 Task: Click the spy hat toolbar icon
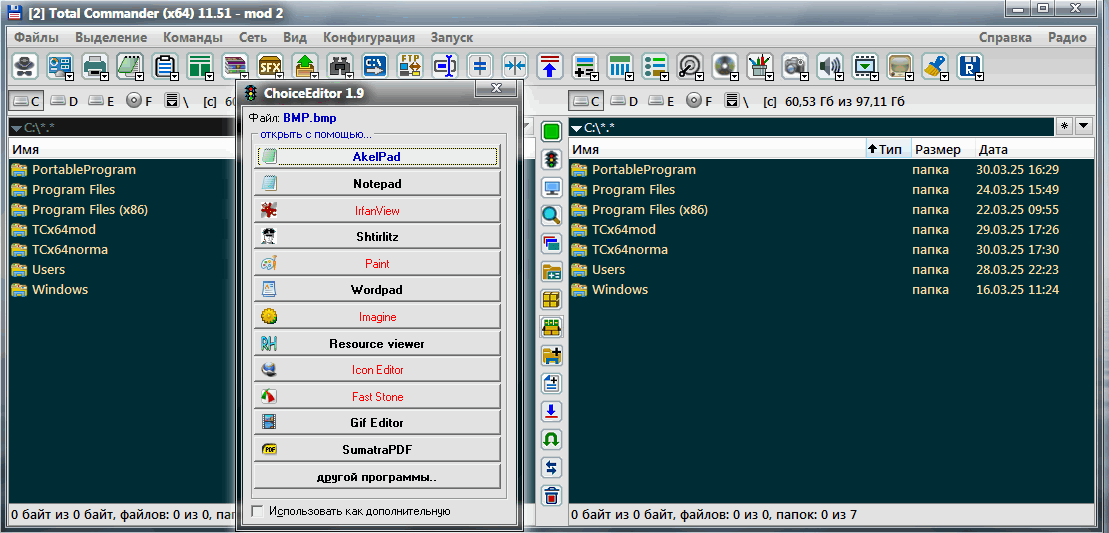(x=25, y=66)
